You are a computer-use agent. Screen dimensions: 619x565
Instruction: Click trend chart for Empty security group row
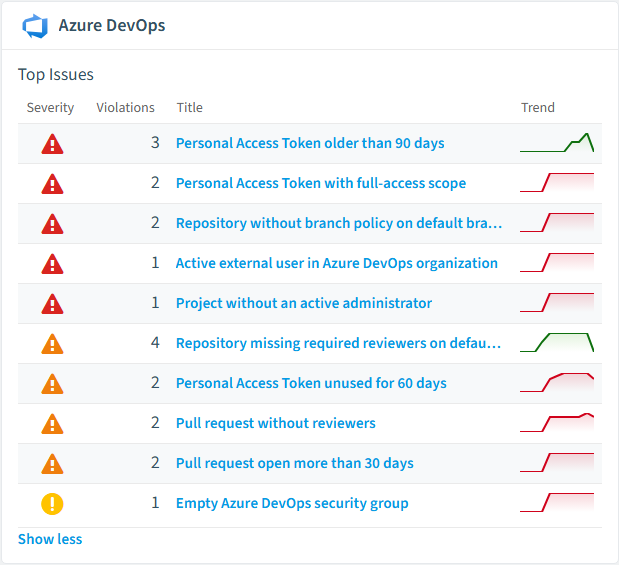point(557,502)
